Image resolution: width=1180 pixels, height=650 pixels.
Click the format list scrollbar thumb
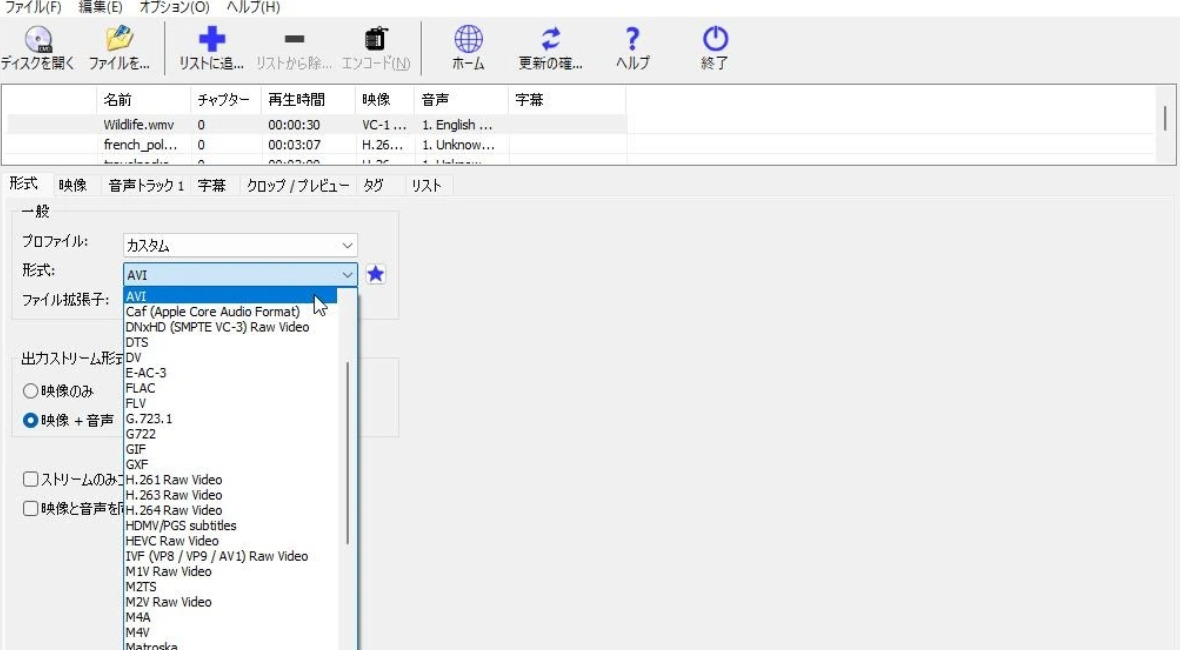[x=347, y=453]
